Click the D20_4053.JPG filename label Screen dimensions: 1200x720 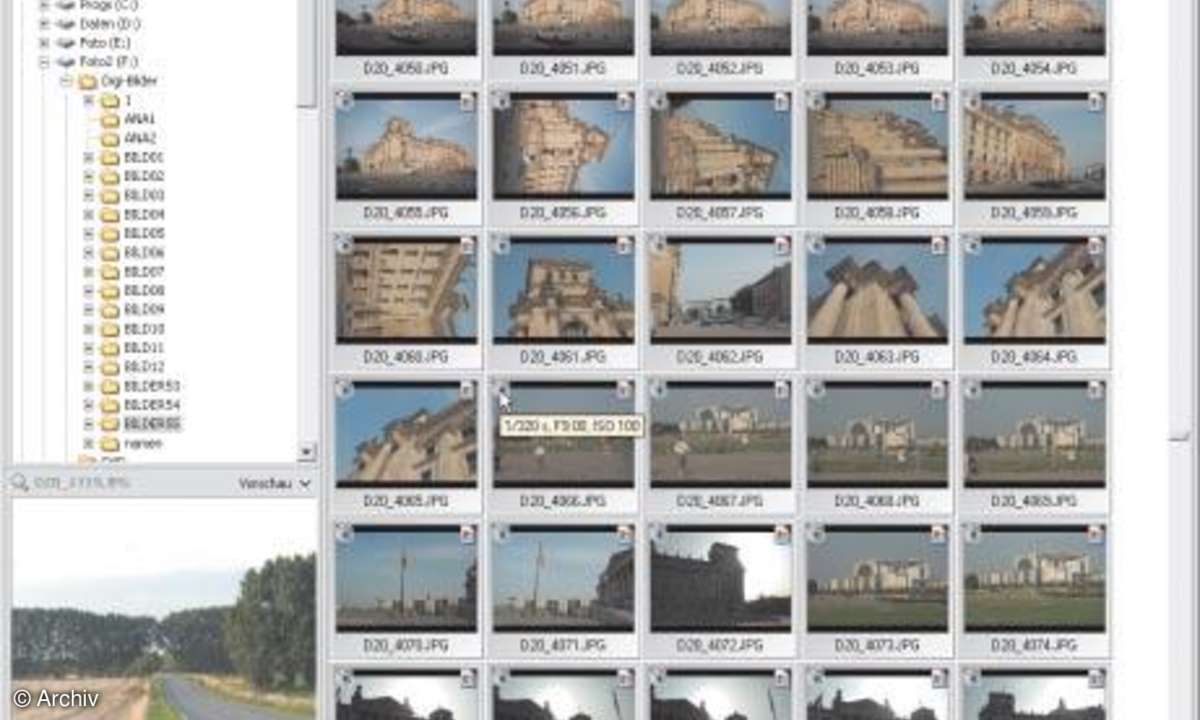[x=877, y=69]
